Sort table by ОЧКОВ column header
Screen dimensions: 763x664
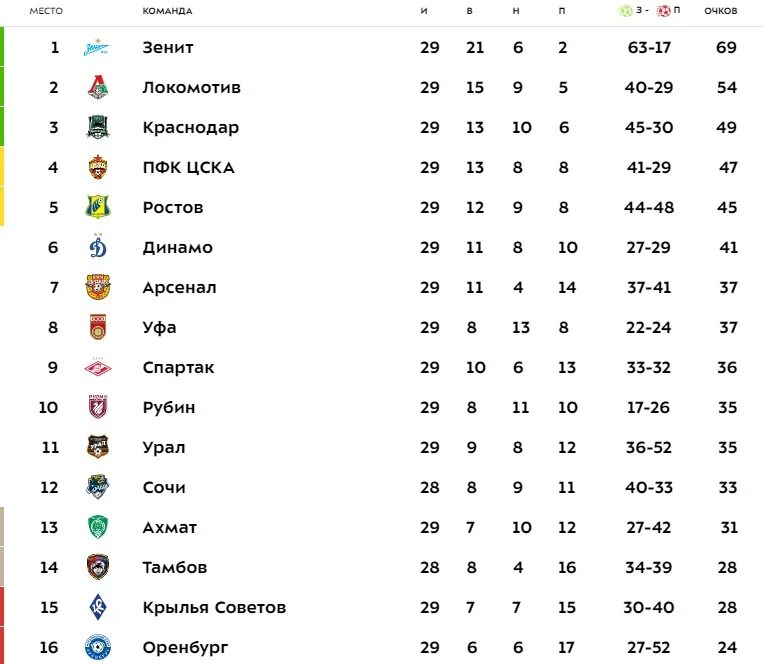(x=721, y=11)
